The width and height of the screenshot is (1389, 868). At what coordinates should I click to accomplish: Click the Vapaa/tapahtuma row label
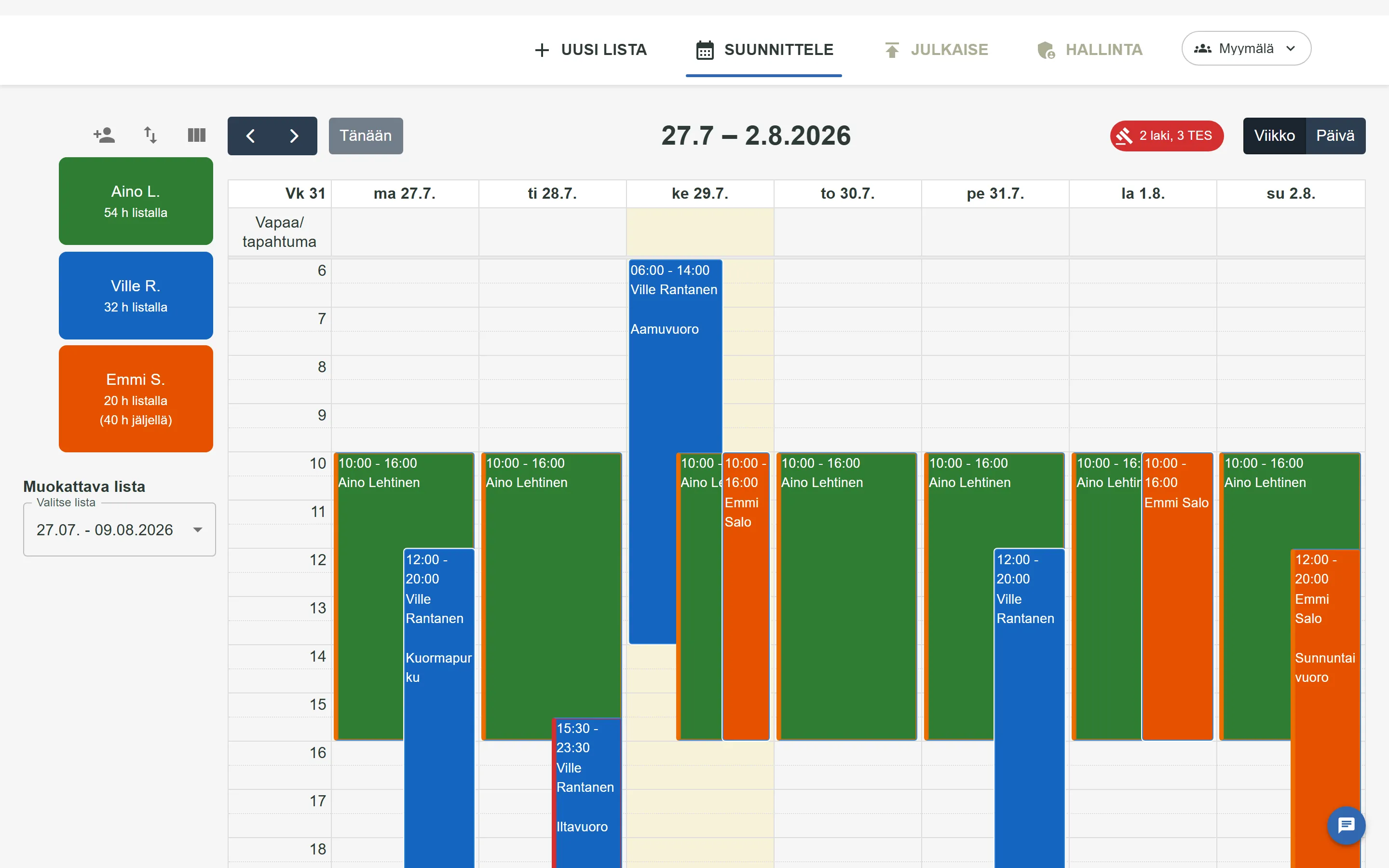coord(280,232)
